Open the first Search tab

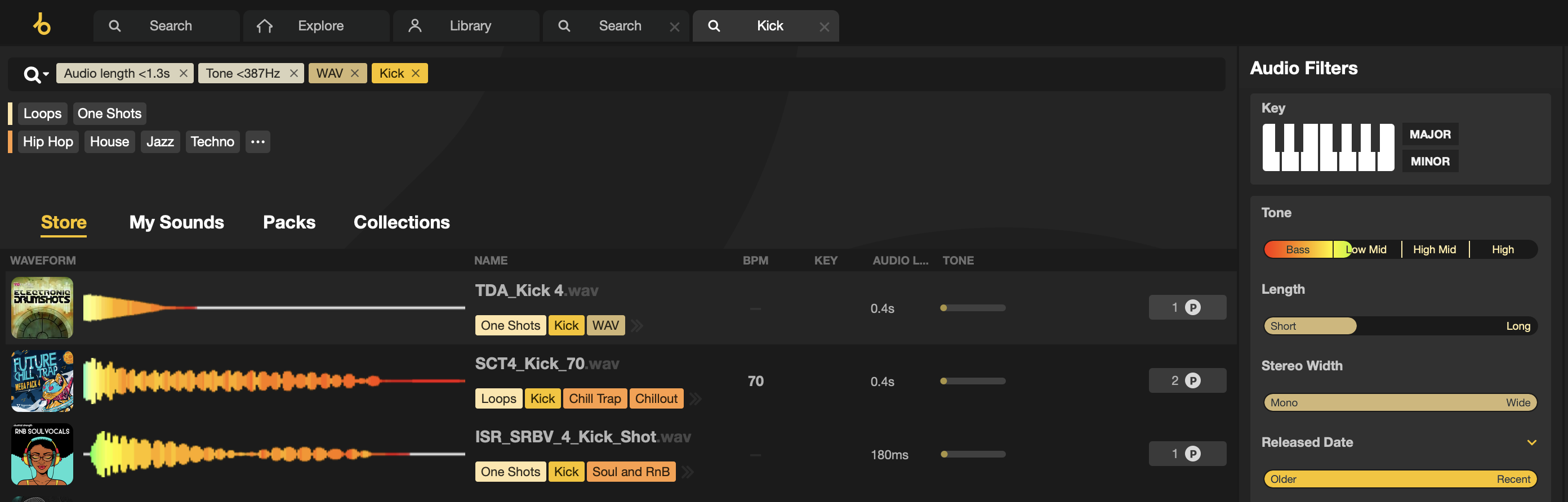(x=166, y=25)
